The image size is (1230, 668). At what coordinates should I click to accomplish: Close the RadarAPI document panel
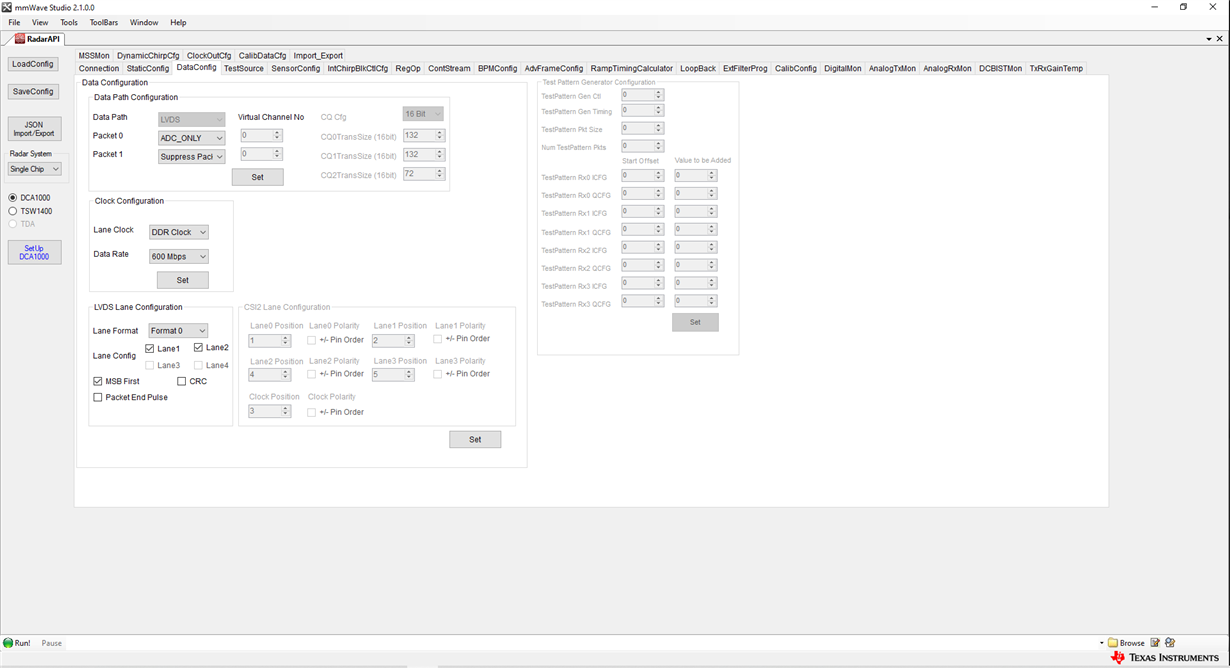1220,39
